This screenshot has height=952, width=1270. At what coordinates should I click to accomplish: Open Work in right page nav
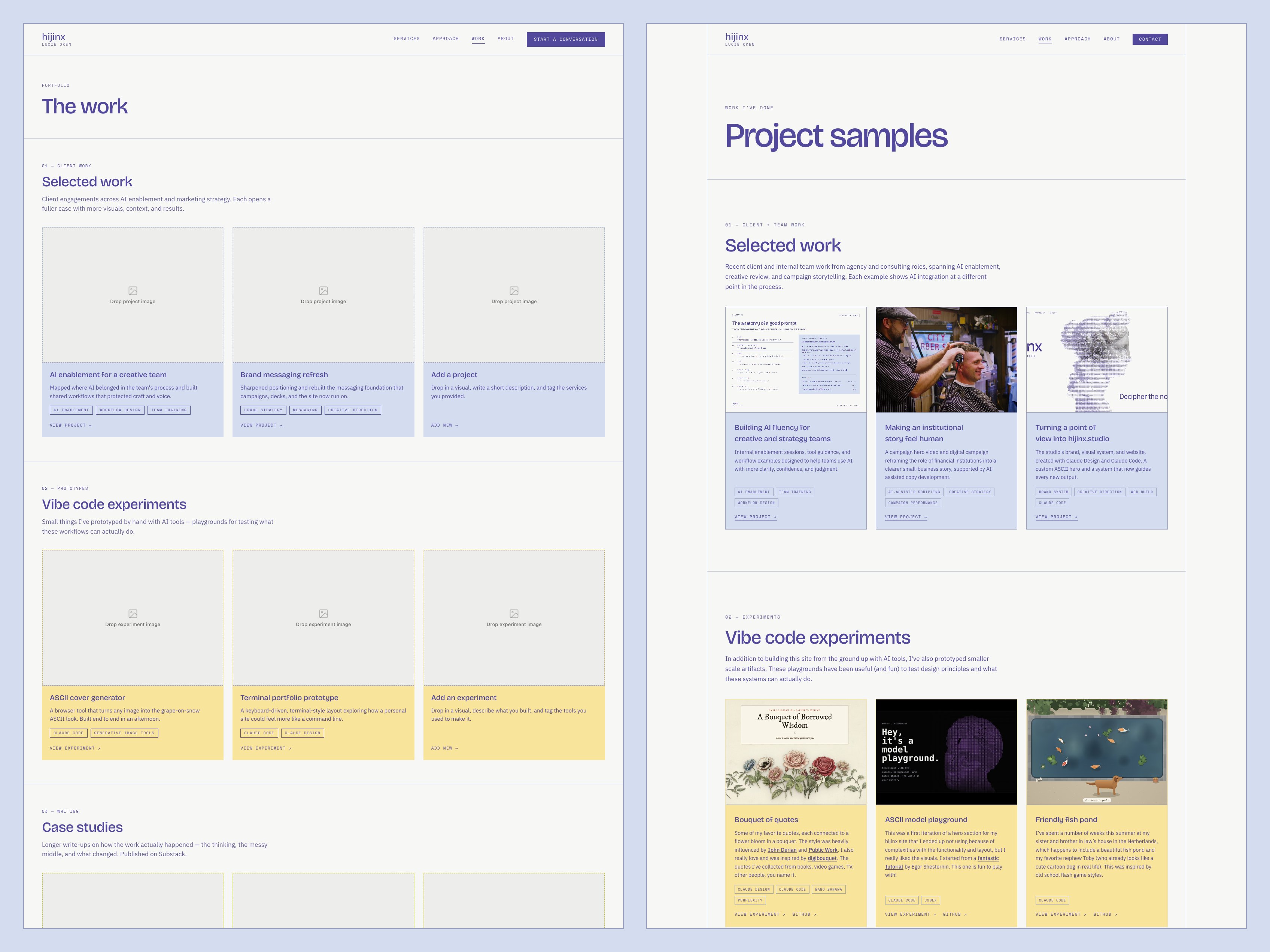(1045, 39)
